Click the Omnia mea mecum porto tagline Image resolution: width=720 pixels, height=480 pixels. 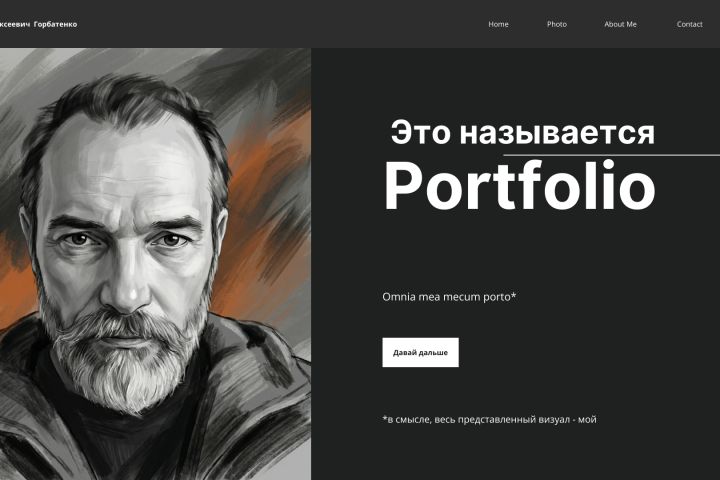click(x=449, y=297)
